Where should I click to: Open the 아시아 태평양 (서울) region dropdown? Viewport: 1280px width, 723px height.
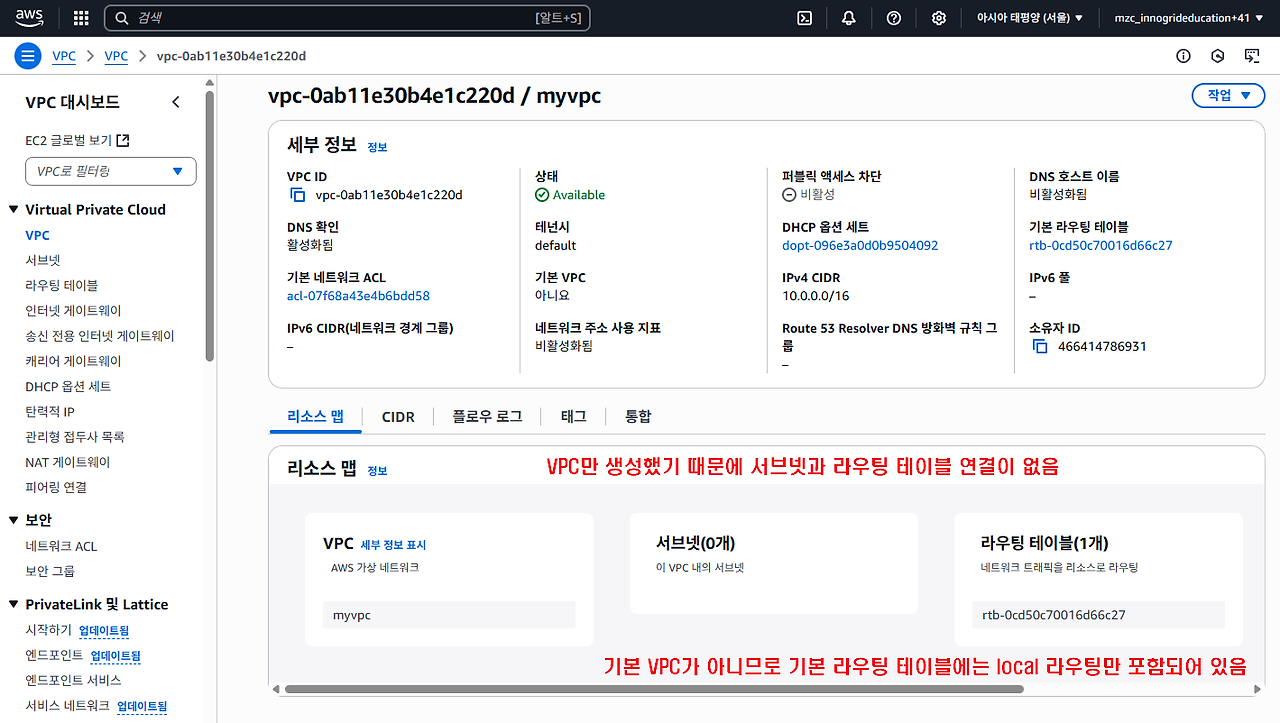click(1030, 18)
